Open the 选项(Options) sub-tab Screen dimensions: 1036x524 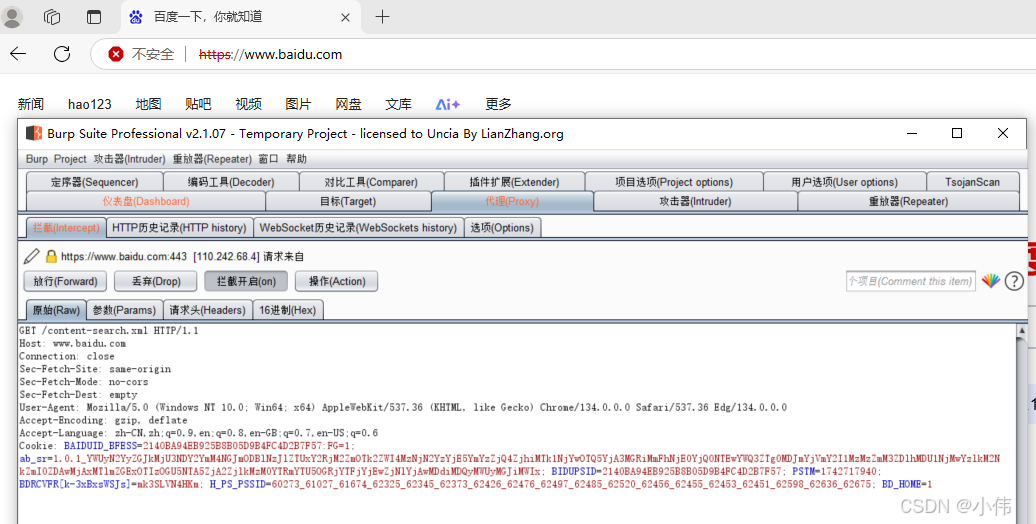(x=502, y=228)
